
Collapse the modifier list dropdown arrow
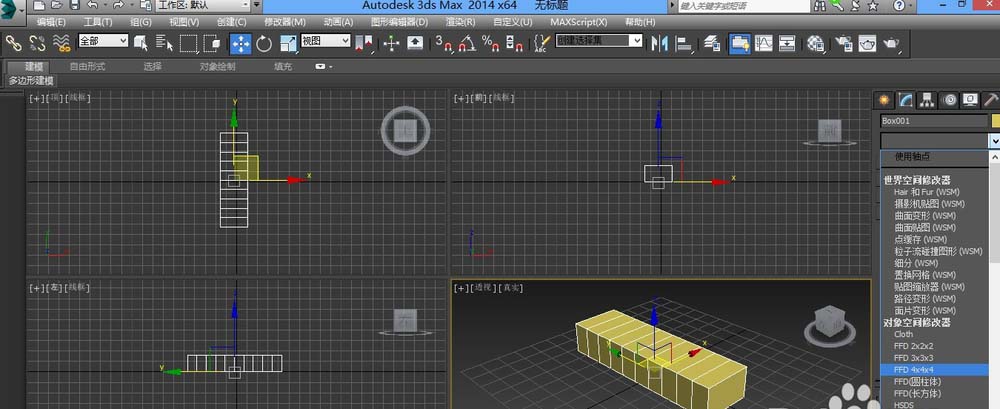click(x=994, y=140)
